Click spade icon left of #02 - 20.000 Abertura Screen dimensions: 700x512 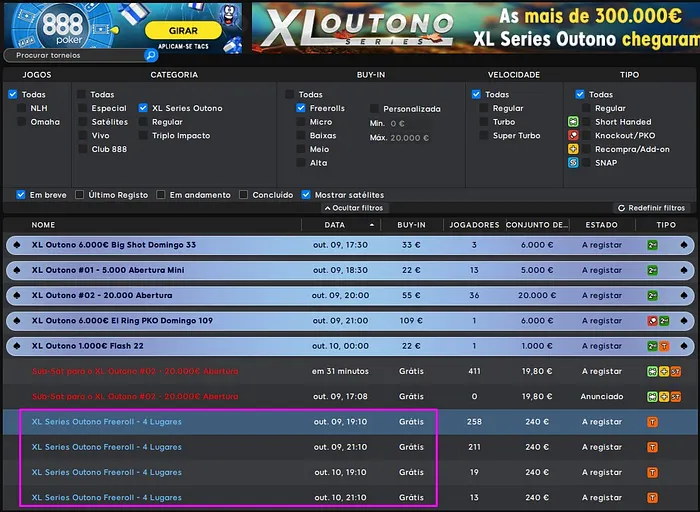point(17,295)
